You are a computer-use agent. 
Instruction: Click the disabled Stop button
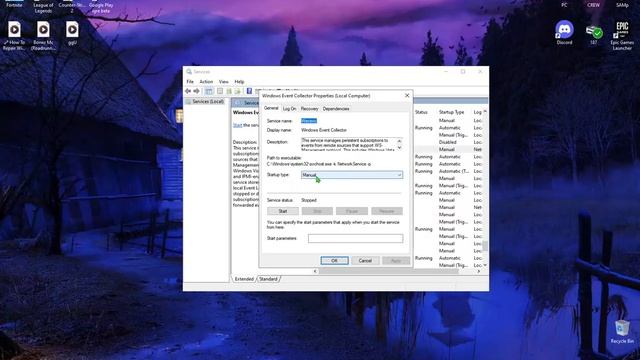coord(317,211)
